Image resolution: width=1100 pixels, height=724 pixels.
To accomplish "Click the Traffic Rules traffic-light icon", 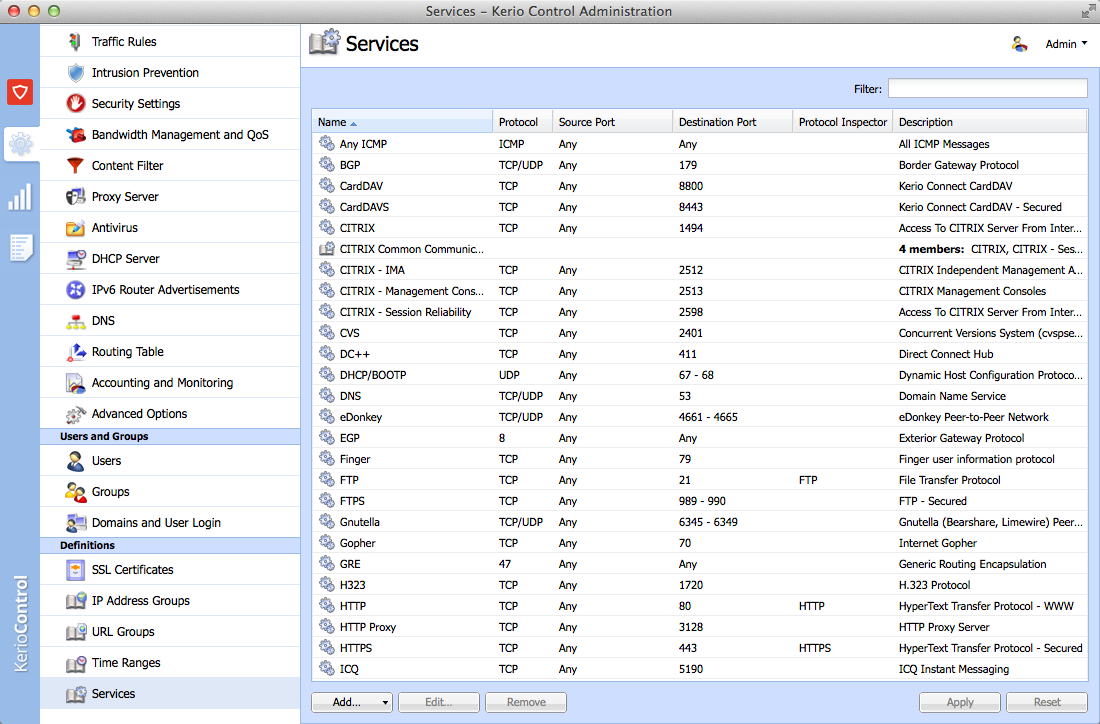I will pyautogui.click(x=74, y=41).
